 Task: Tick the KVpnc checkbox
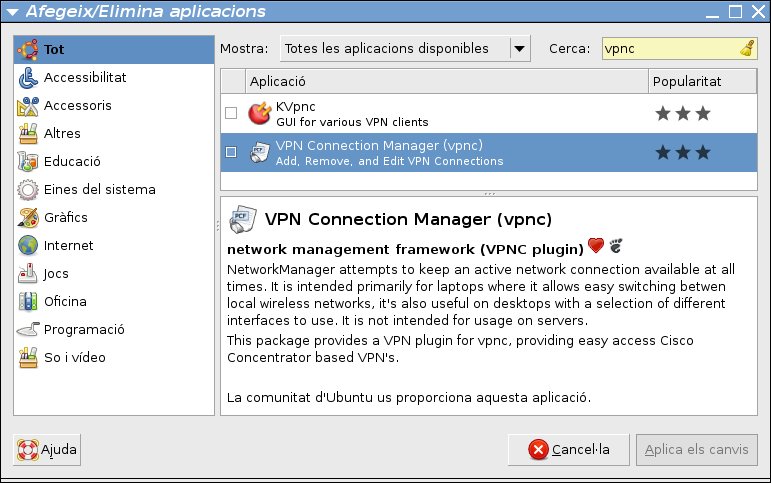pyautogui.click(x=231, y=113)
